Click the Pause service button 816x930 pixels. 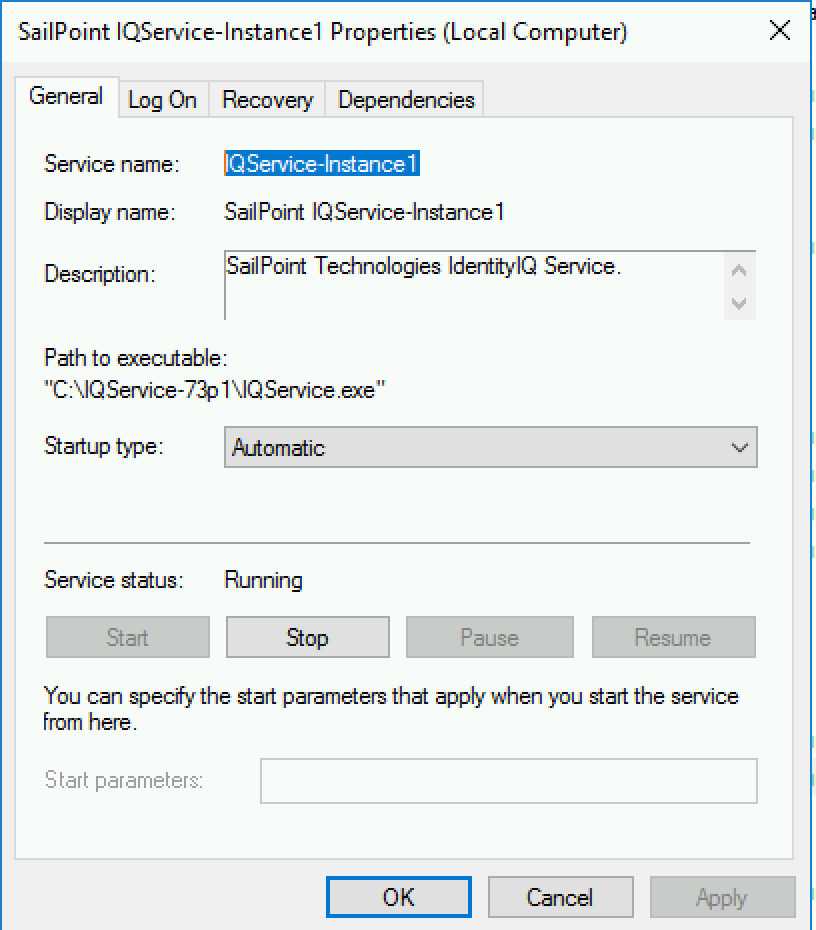click(489, 638)
